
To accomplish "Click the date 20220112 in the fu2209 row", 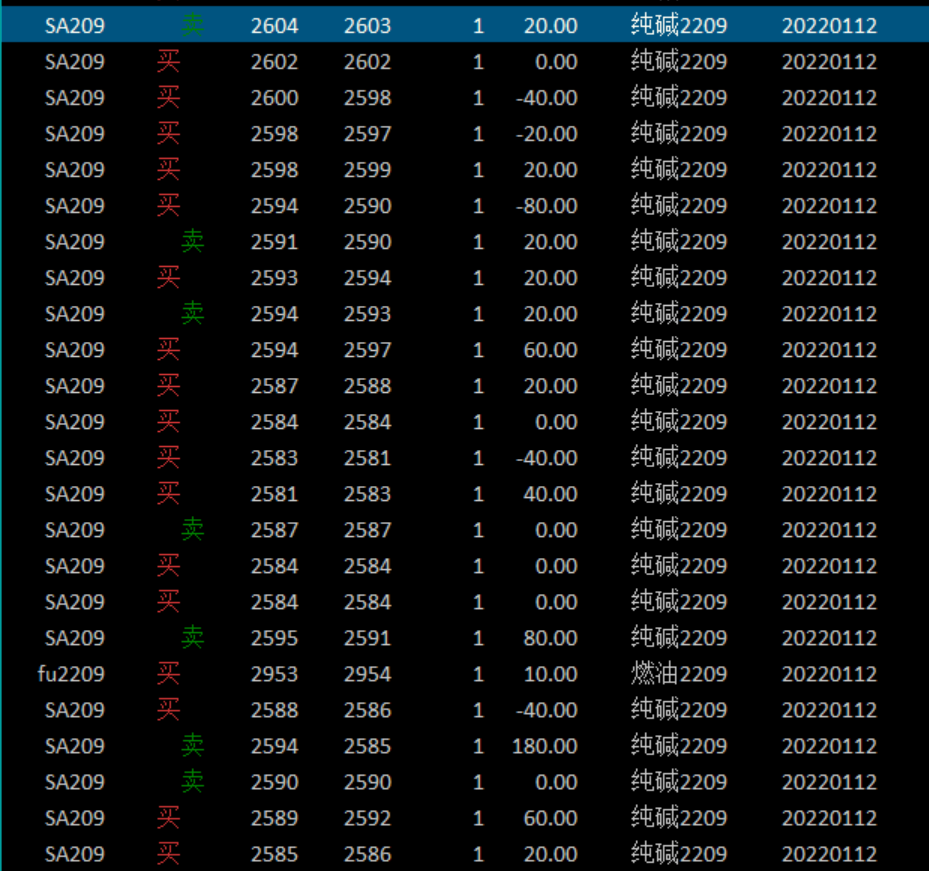I will pyautogui.click(x=829, y=674).
